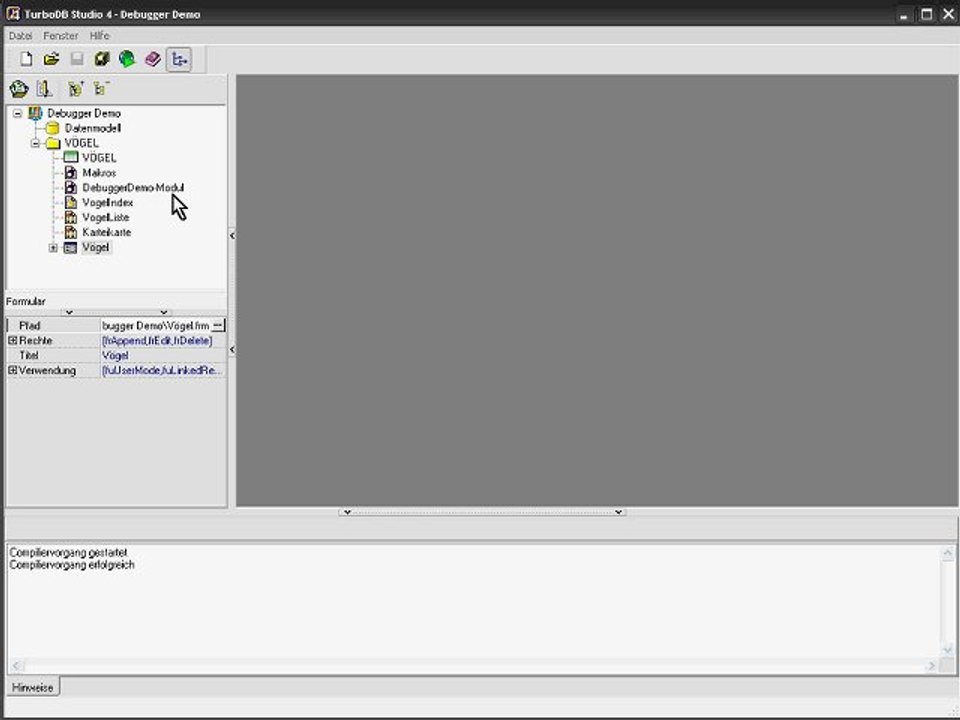Click message panel scroll up arrow
Screen dimensions: 960x720
(947, 553)
